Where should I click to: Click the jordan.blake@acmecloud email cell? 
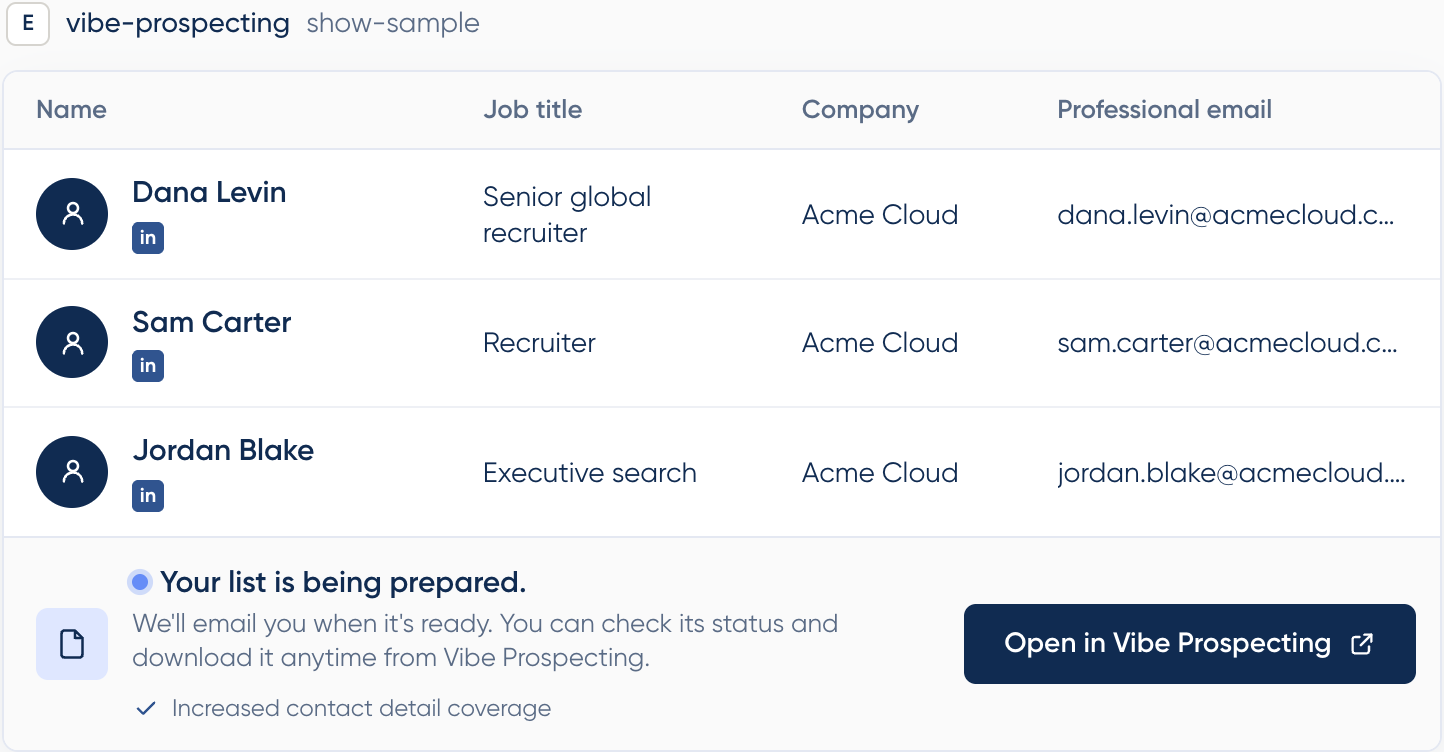1231,473
